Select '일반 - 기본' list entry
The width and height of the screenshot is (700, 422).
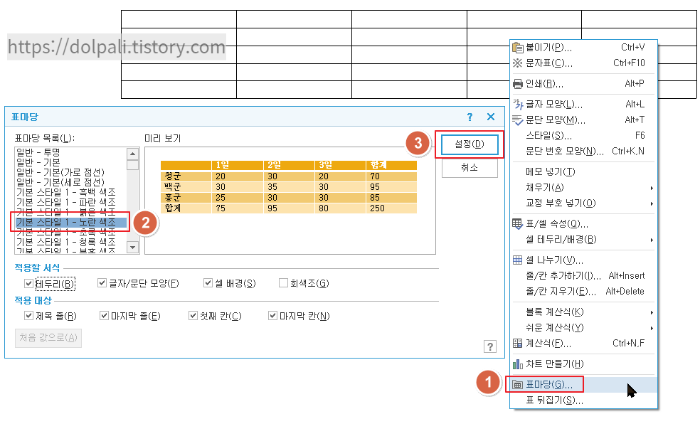(38, 162)
